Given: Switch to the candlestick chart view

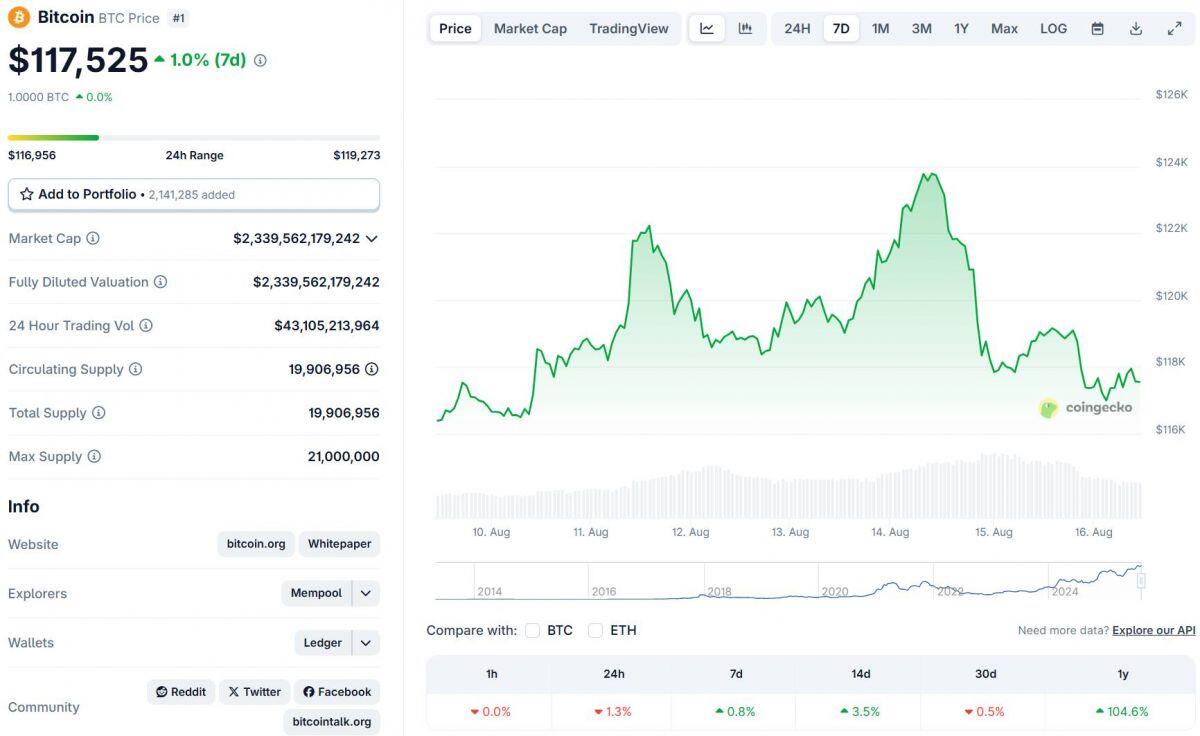Looking at the screenshot, I should pyautogui.click(x=746, y=28).
